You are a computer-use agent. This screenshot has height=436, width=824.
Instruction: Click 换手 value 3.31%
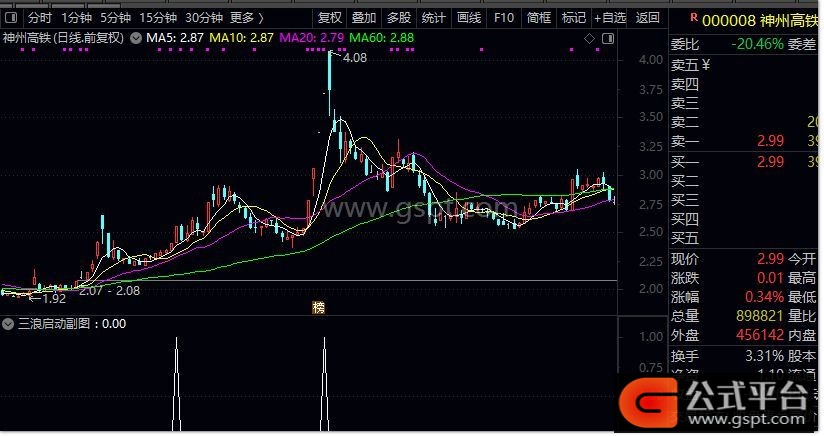point(765,356)
